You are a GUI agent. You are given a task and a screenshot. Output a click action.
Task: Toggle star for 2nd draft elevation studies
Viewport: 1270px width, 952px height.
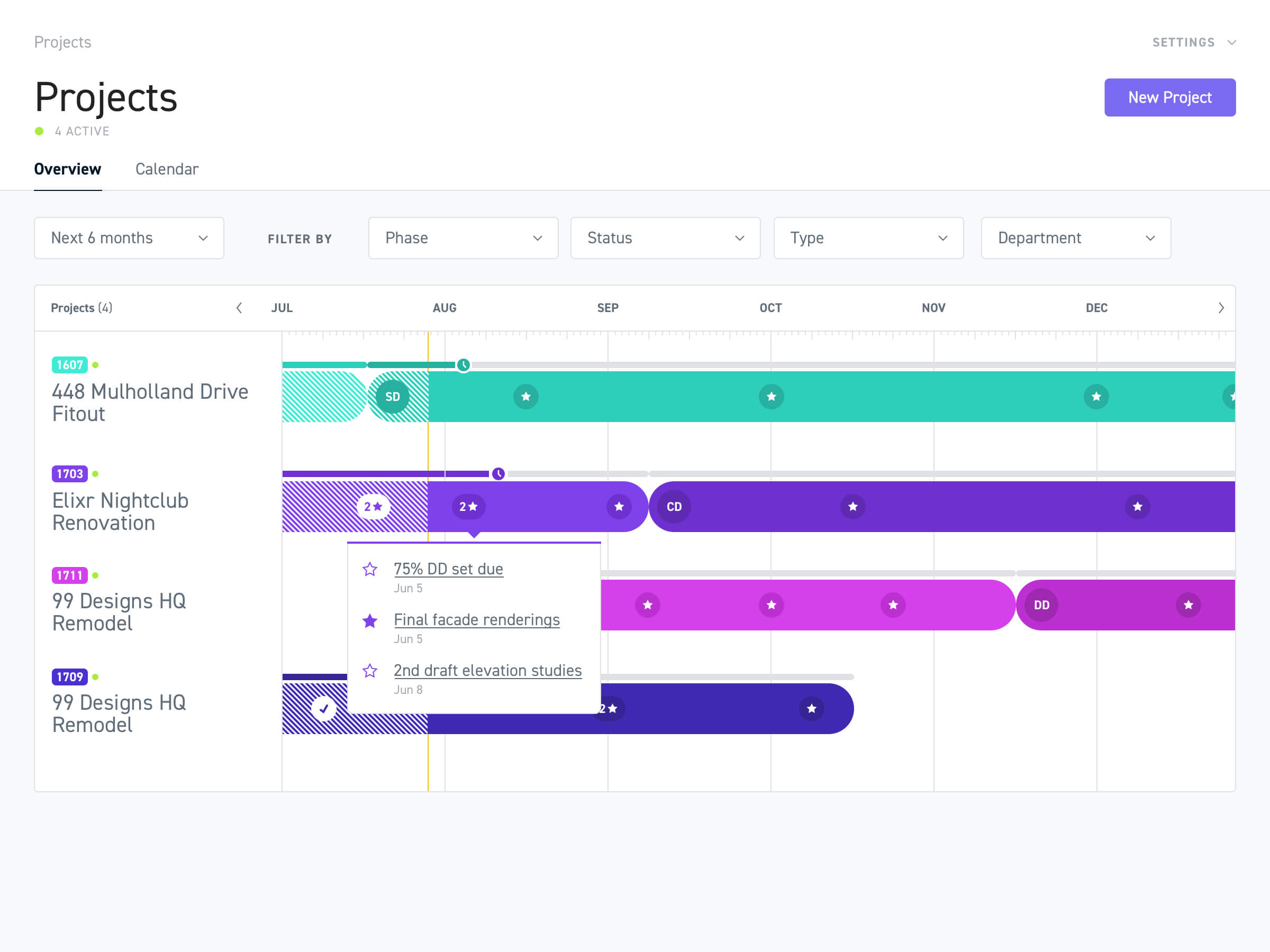pos(370,671)
